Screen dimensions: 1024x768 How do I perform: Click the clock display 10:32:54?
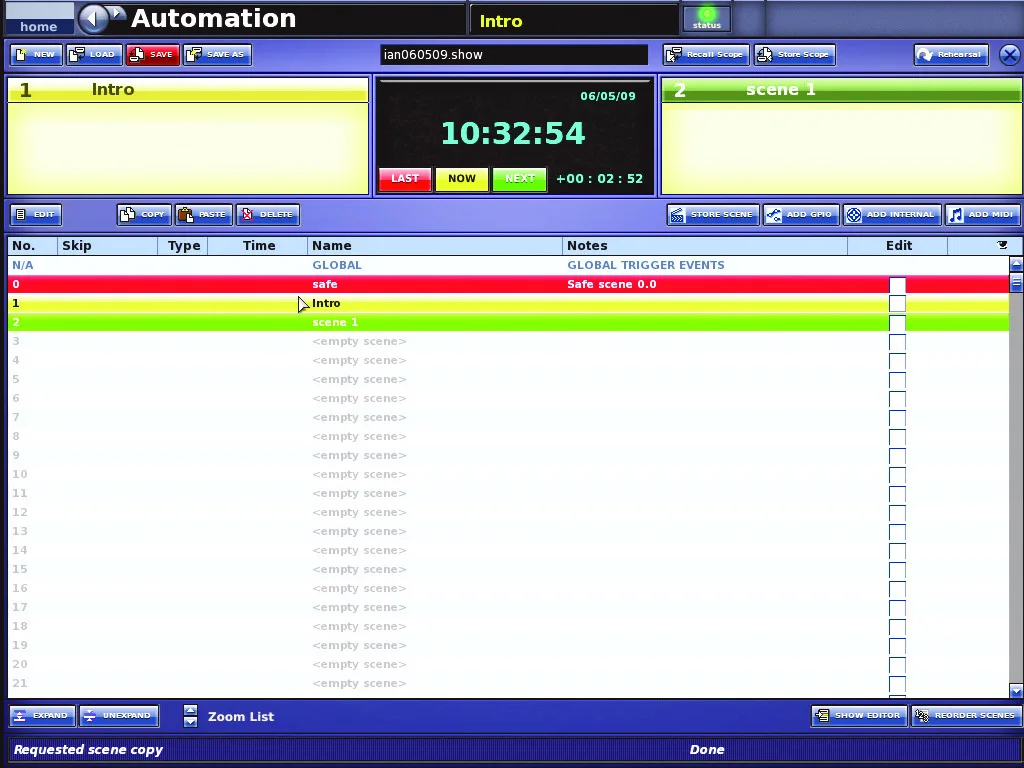(513, 133)
